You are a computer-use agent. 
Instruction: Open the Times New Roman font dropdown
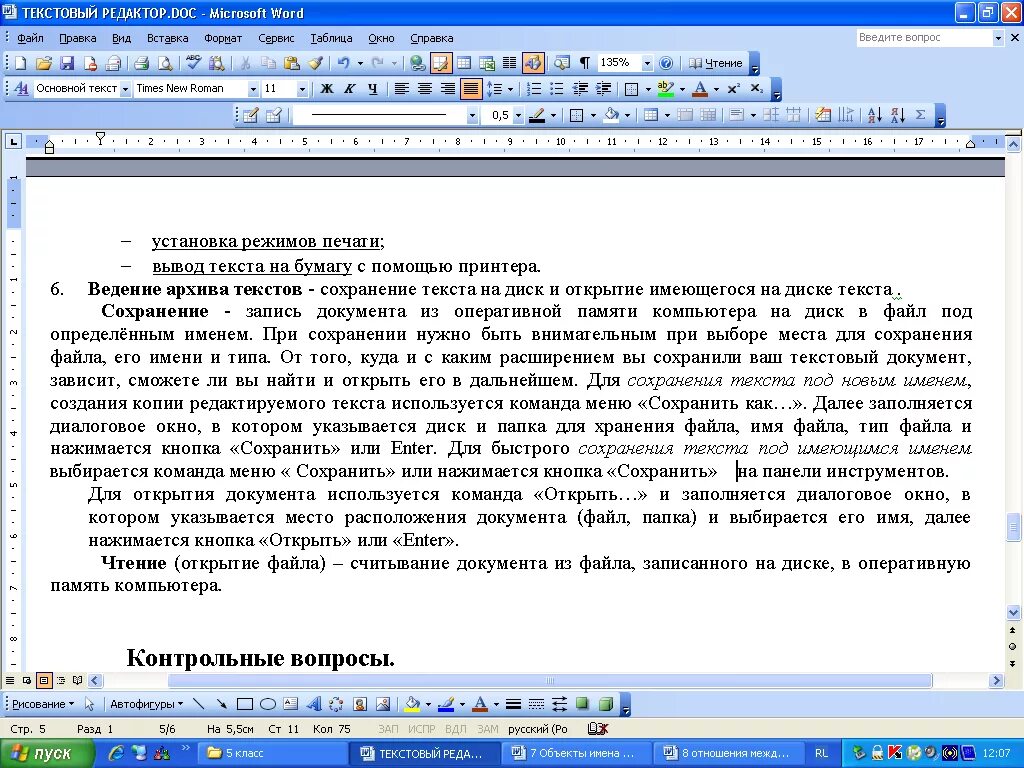pyautogui.click(x=253, y=89)
